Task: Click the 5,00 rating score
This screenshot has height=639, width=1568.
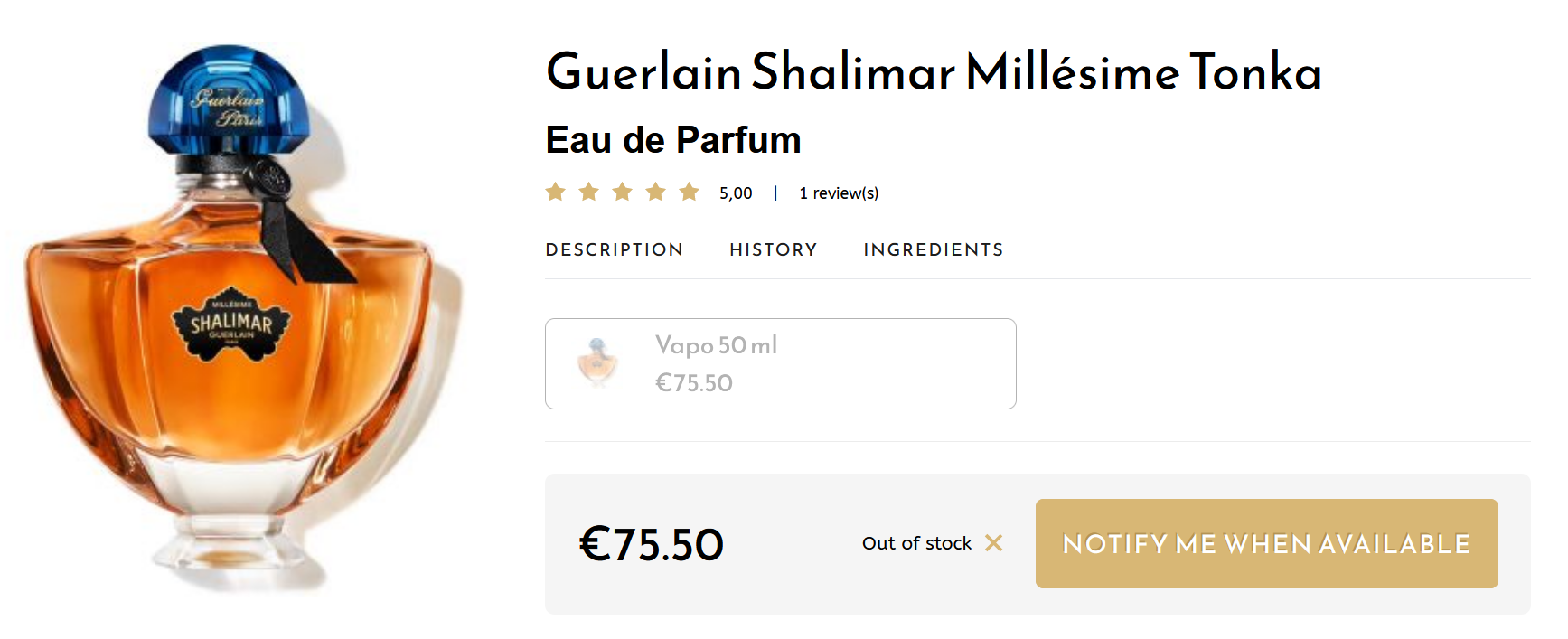Action: click(736, 193)
